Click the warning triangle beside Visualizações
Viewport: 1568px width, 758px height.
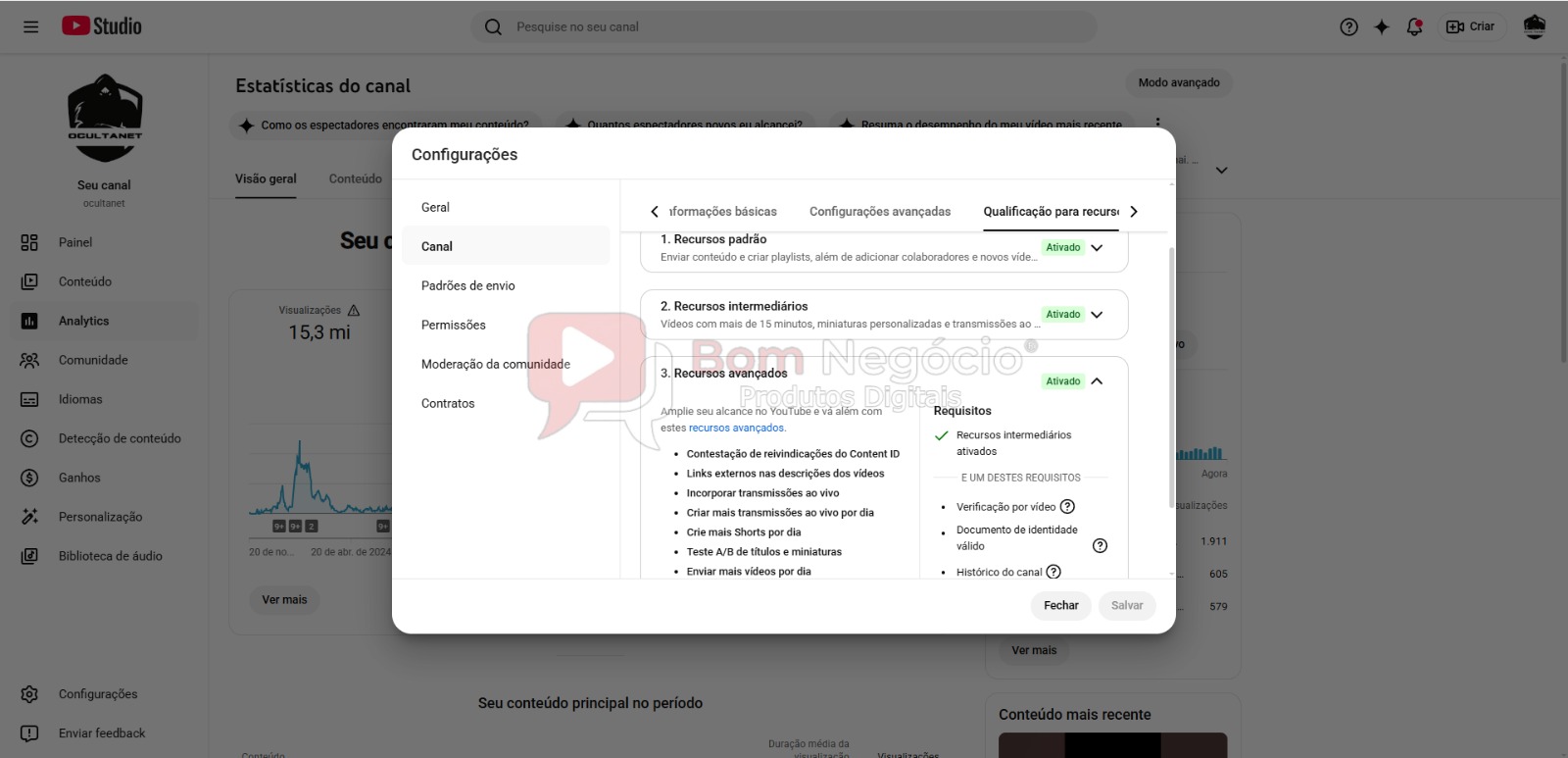(x=354, y=311)
